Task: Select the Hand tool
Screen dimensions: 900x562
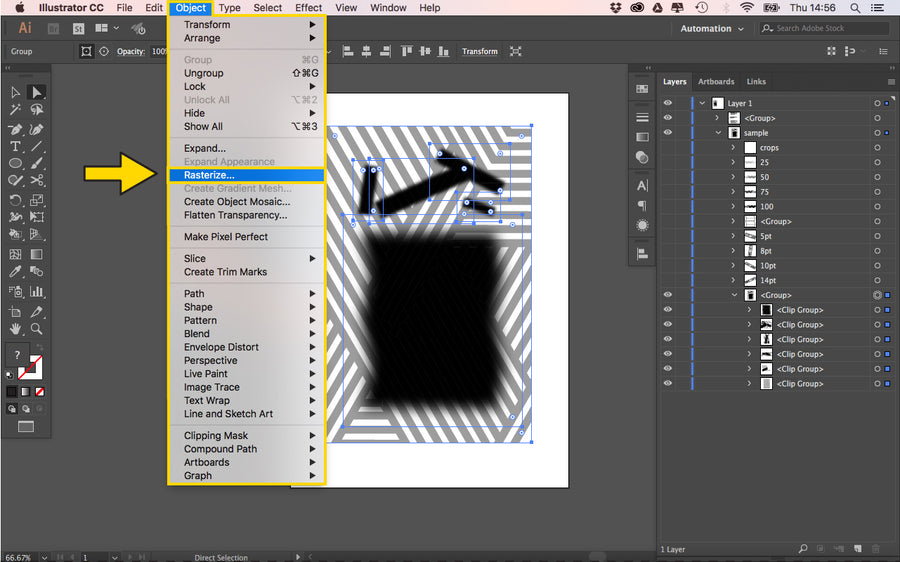Action: point(16,328)
